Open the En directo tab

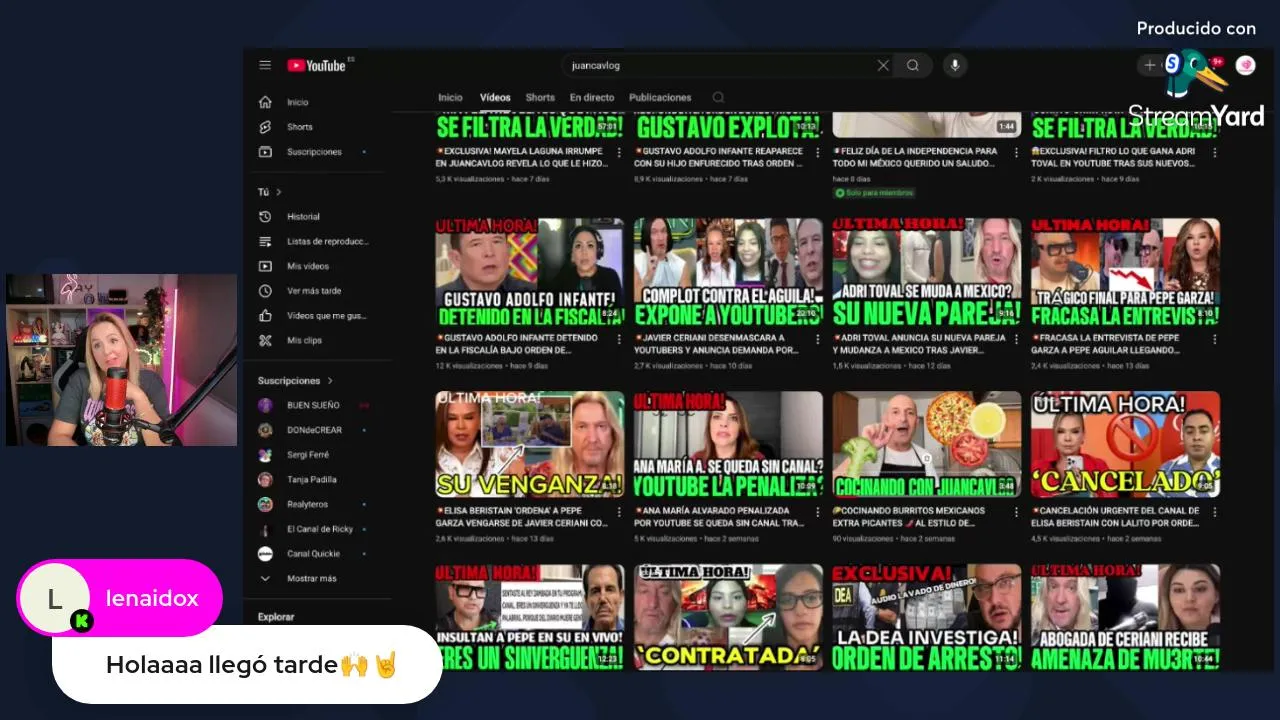point(592,97)
